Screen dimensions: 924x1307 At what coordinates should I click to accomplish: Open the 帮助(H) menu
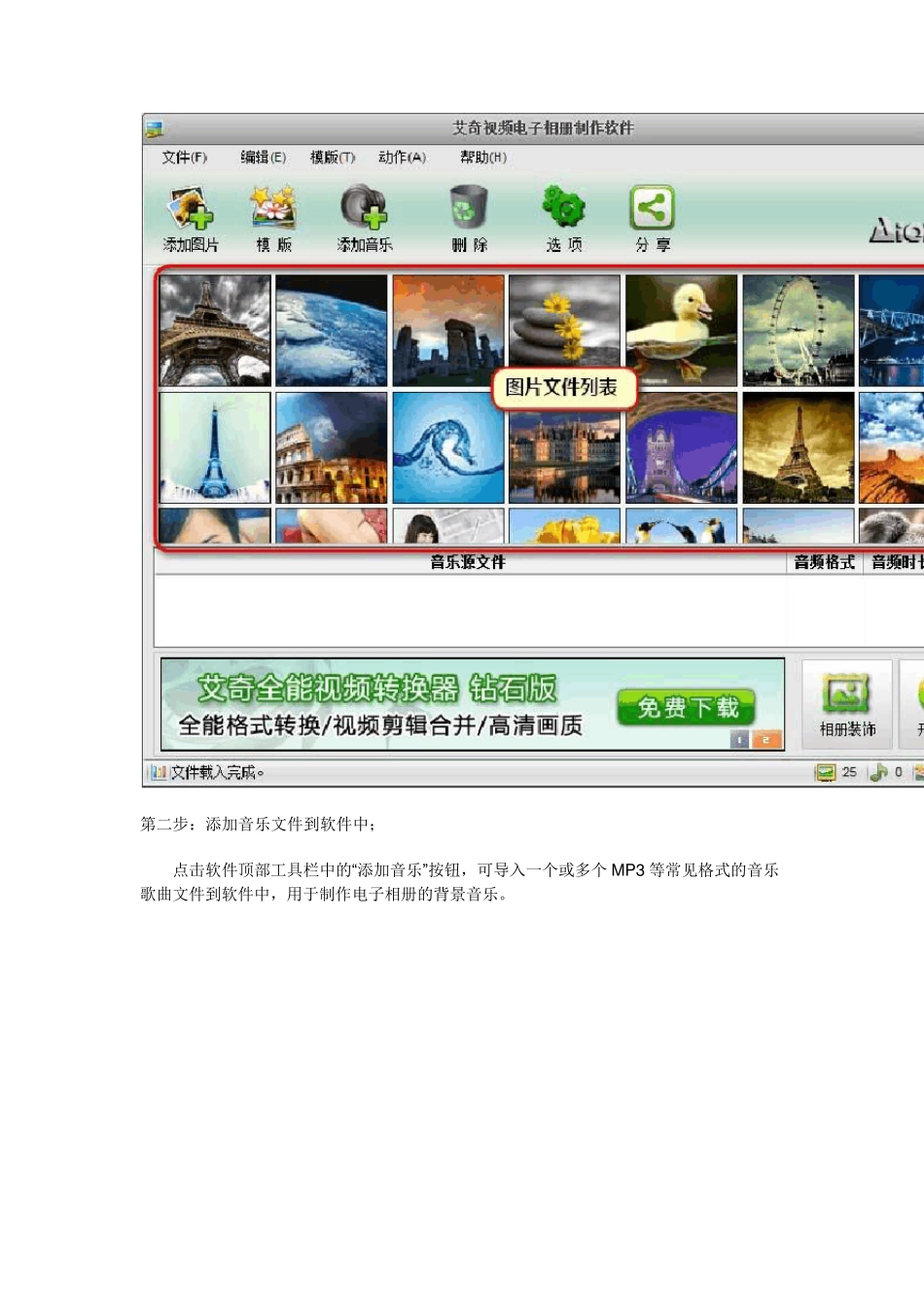(x=483, y=158)
